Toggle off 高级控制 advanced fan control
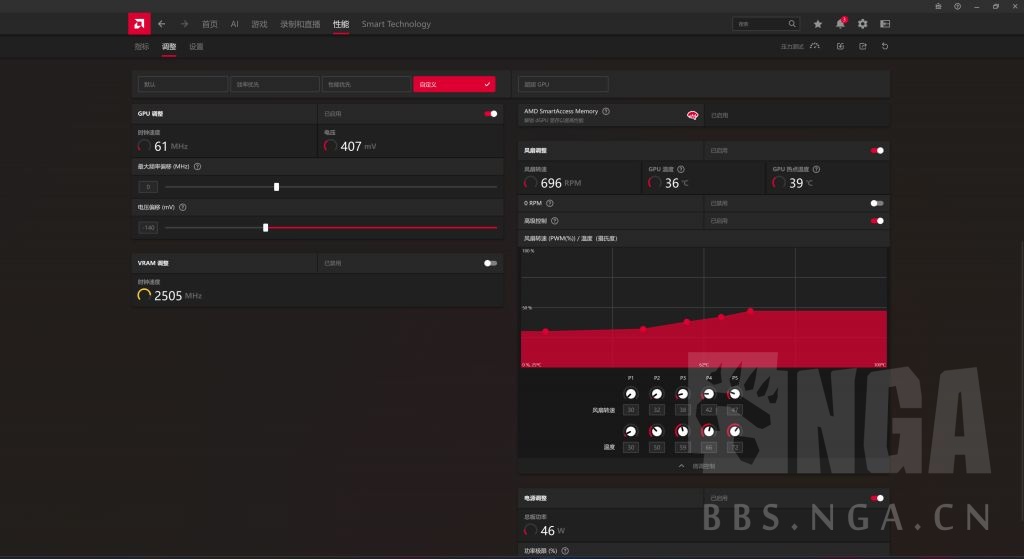This screenshot has height=559, width=1024. coord(877,220)
